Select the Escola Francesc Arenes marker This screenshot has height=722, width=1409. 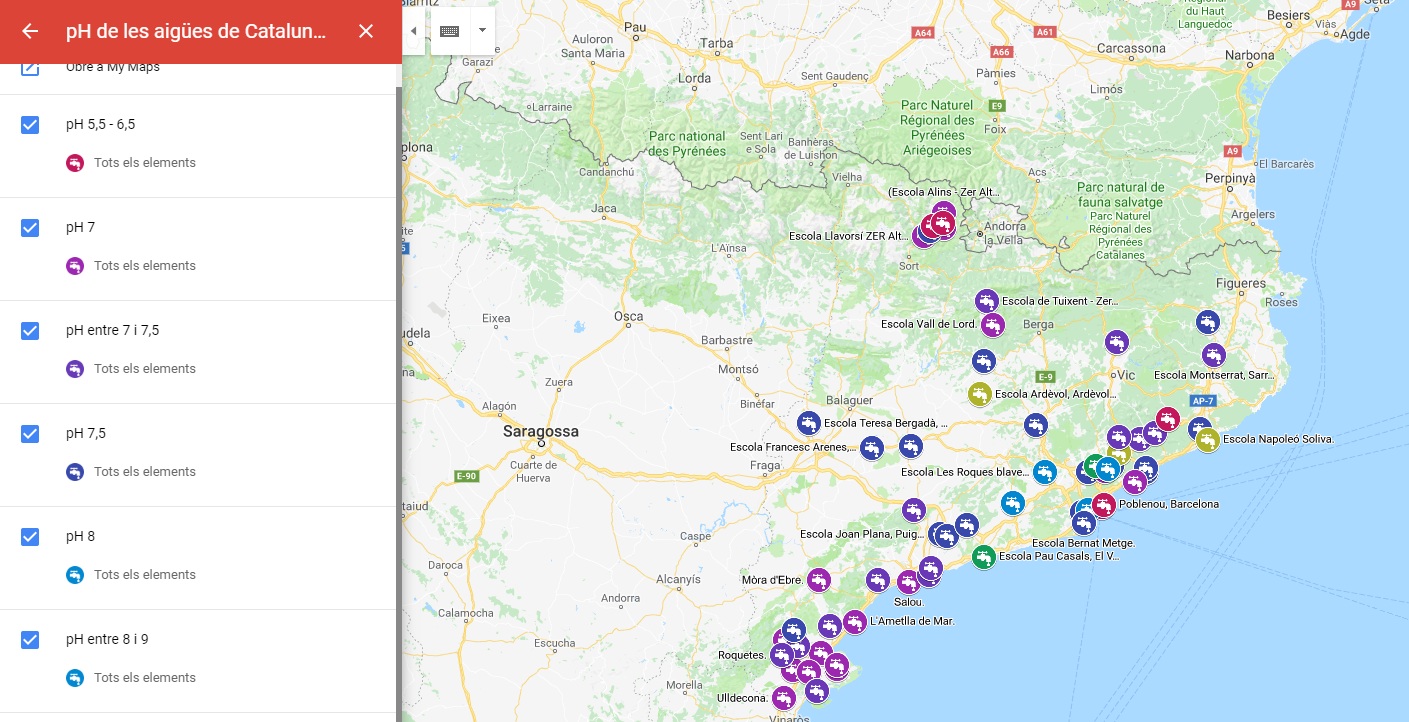872,447
